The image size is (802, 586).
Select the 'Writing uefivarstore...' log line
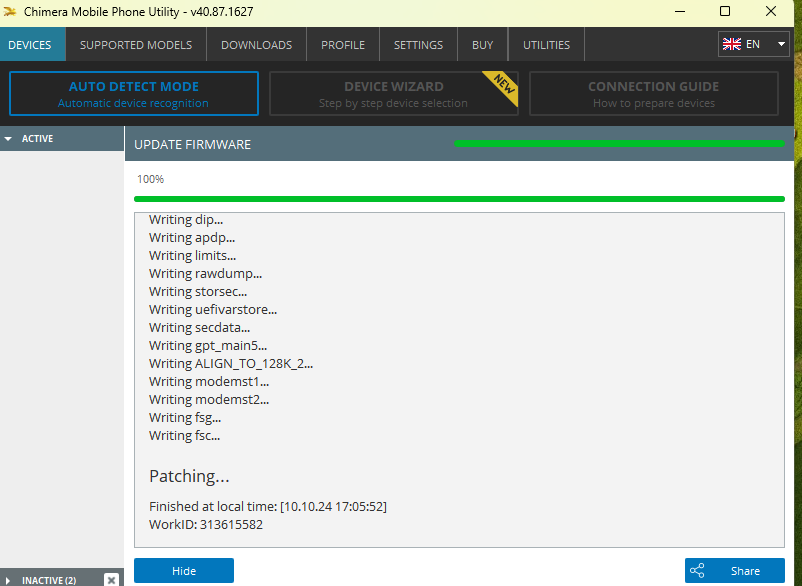click(x=213, y=309)
